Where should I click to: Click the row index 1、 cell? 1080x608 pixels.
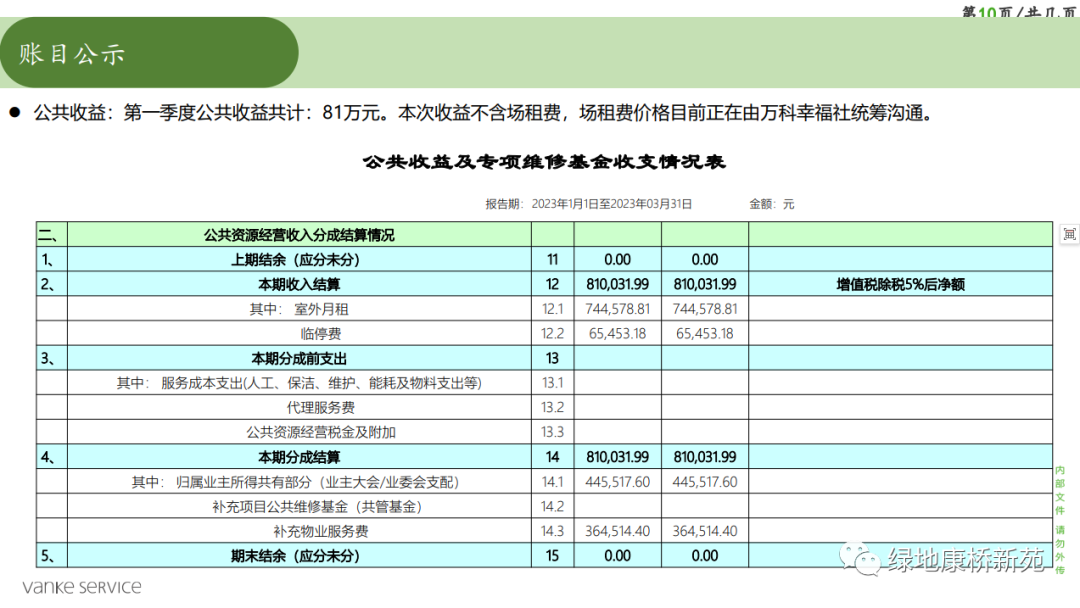(x=52, y=260)
